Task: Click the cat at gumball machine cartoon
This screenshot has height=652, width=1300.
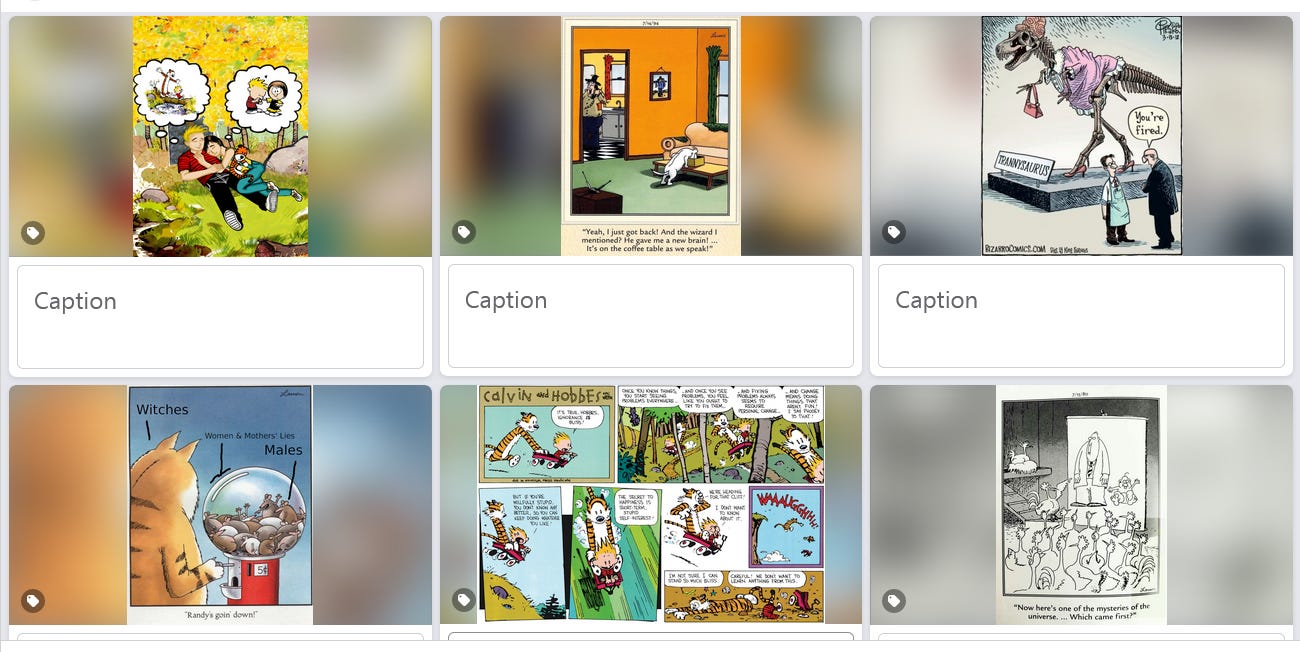Action: (220, 505)
